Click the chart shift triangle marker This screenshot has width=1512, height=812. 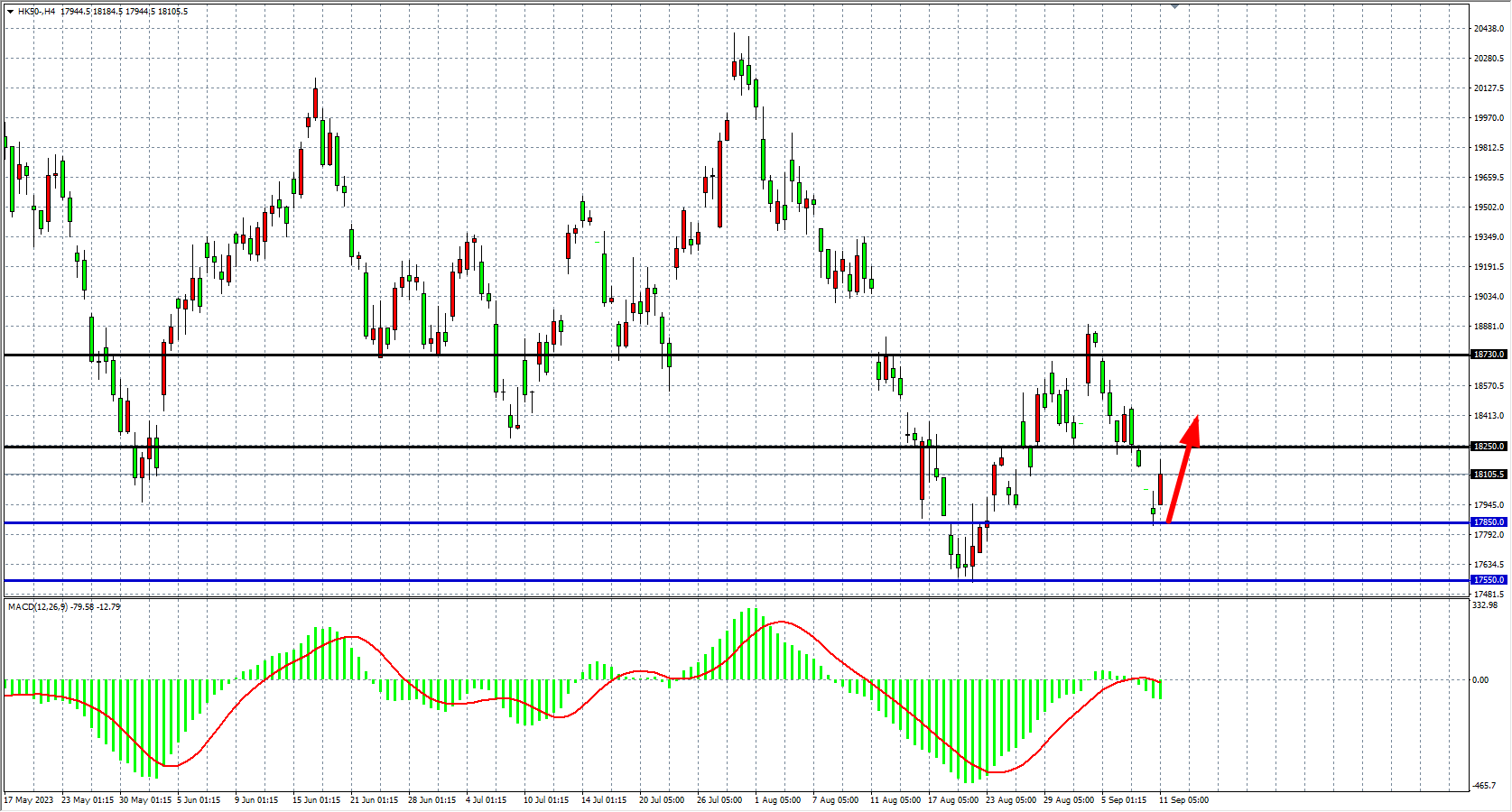click(1174, 6)
